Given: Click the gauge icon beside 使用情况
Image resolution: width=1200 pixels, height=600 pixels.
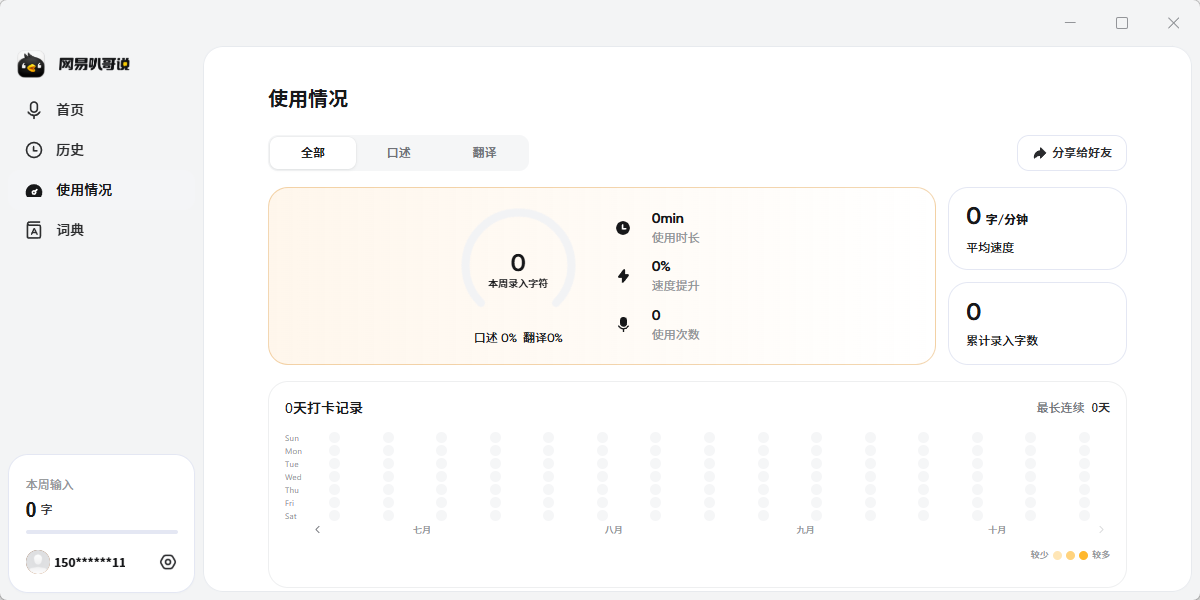Looking at the screenshot, I should click(34, 190).
